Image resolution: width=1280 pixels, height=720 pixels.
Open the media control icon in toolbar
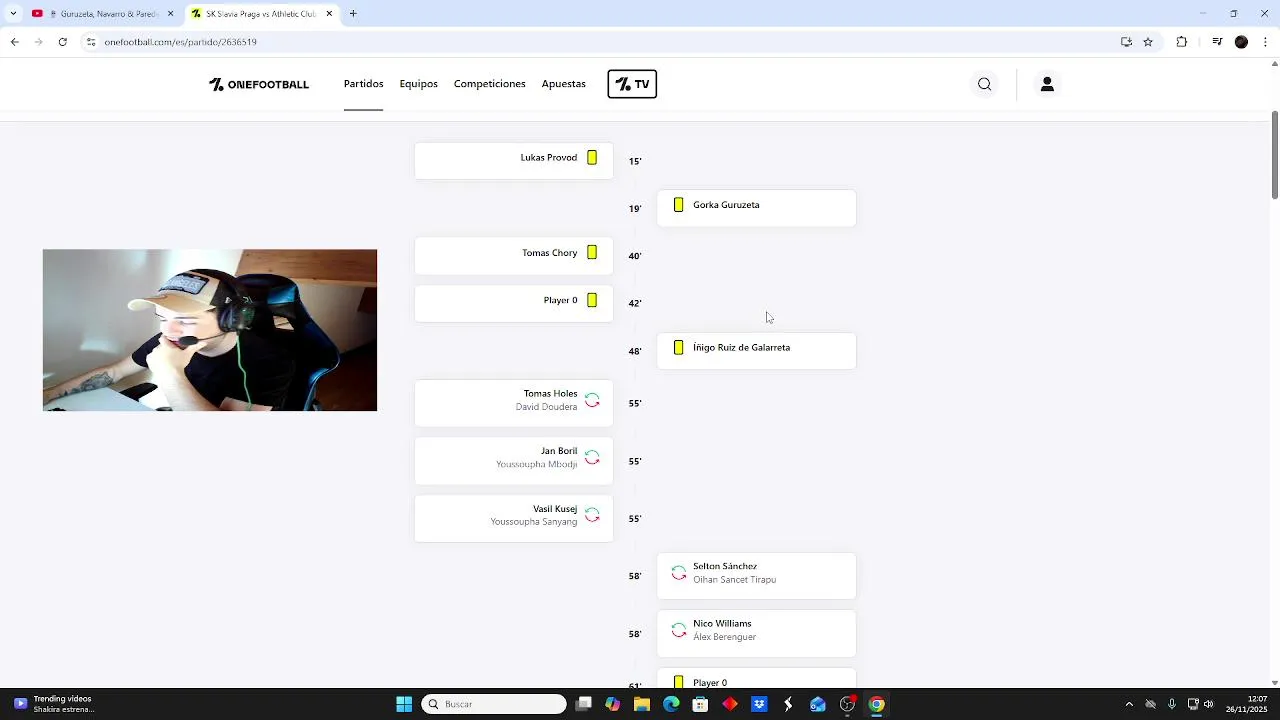(1217, 42)
